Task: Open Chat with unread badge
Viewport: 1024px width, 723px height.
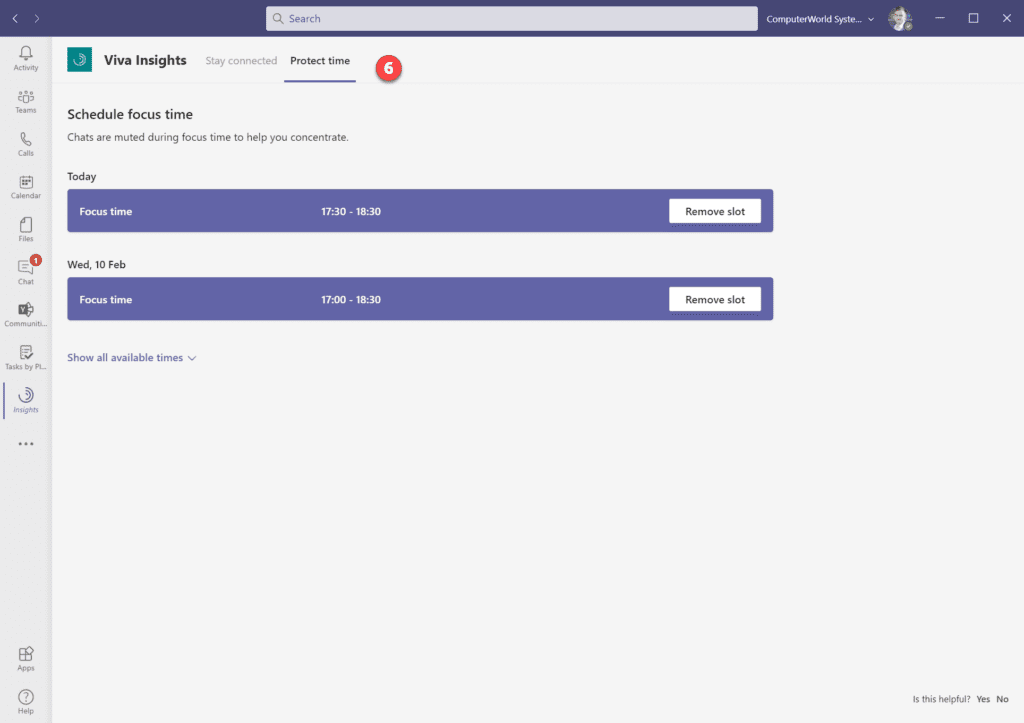Action: (25, 272)
